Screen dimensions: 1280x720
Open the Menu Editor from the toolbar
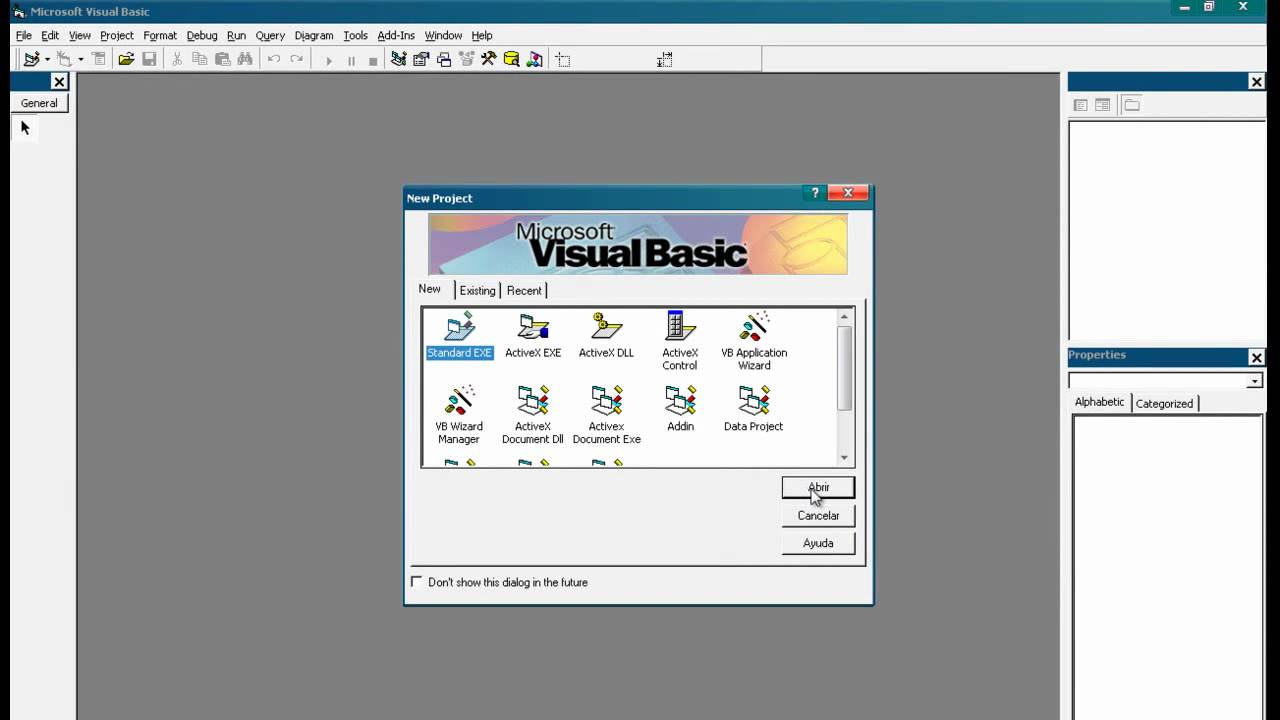point(98,60)
